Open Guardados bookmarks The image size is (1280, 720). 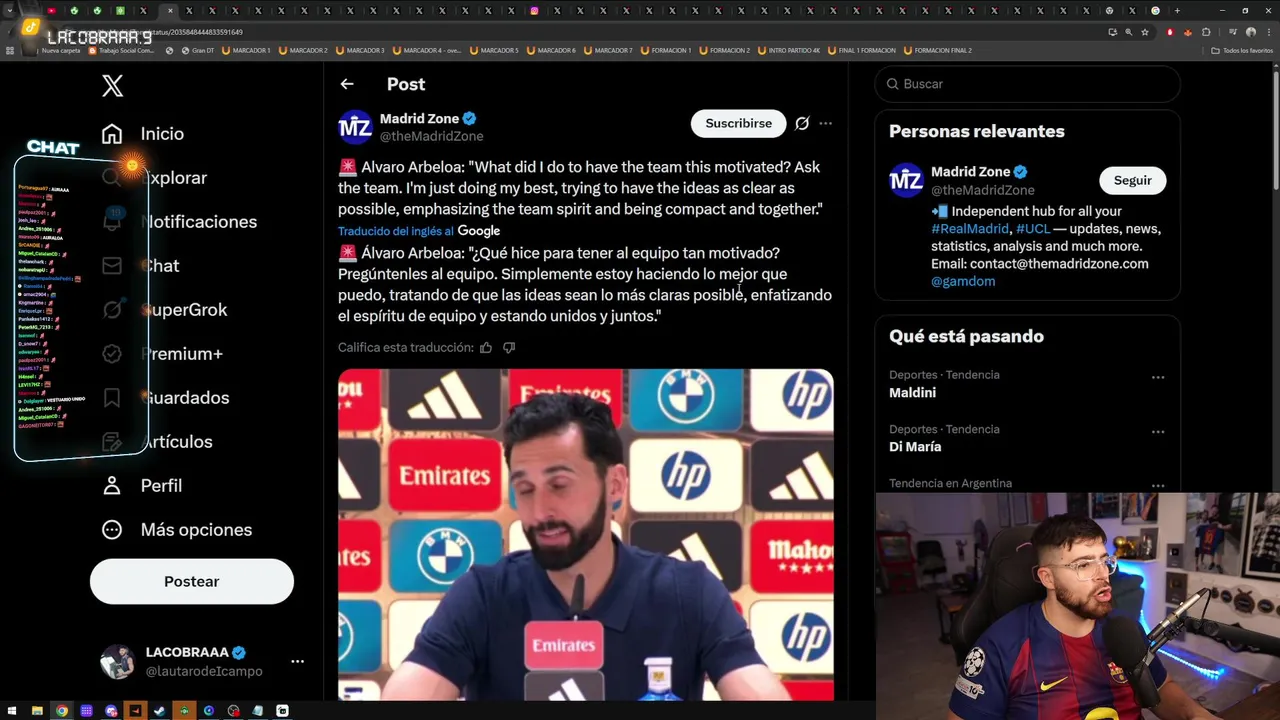[166, 398]
